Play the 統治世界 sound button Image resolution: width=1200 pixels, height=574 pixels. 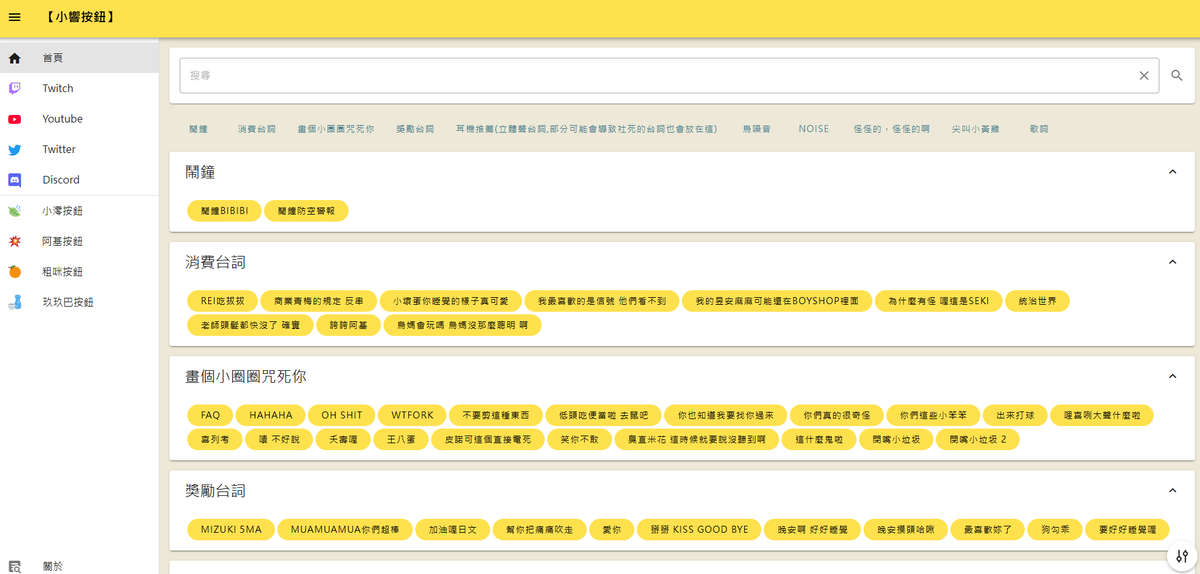click(x=1037, y=301)
